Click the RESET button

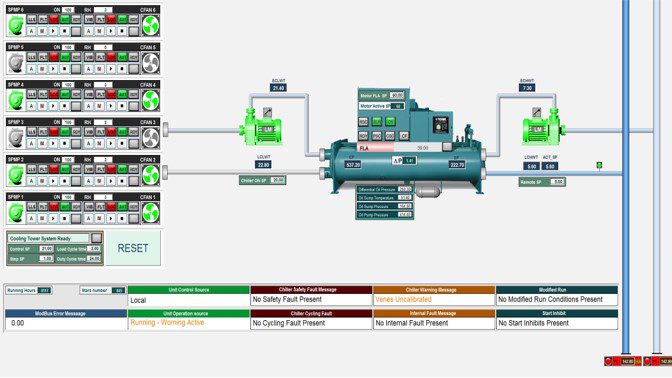(x=133, y=248)
